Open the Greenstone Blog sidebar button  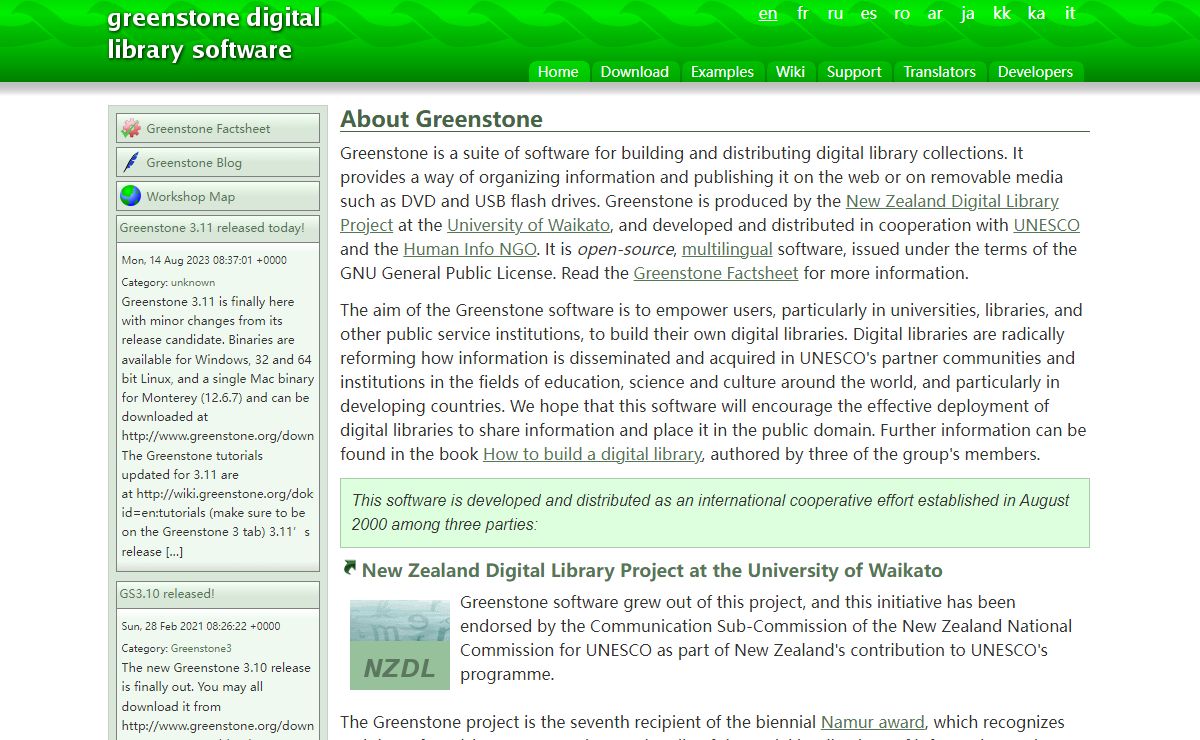[218, 162]
